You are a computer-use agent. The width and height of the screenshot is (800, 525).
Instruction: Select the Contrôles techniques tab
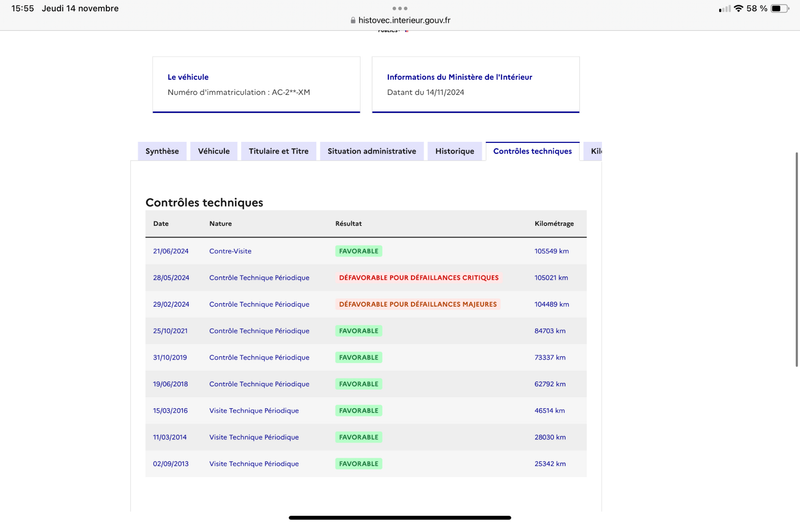pos(533,151)
